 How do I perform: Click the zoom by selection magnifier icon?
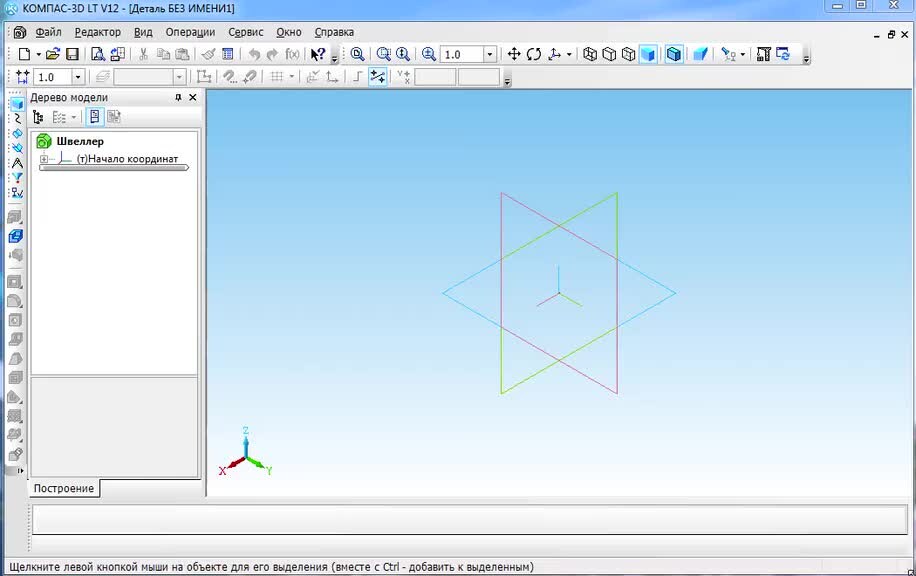point(384,54)
